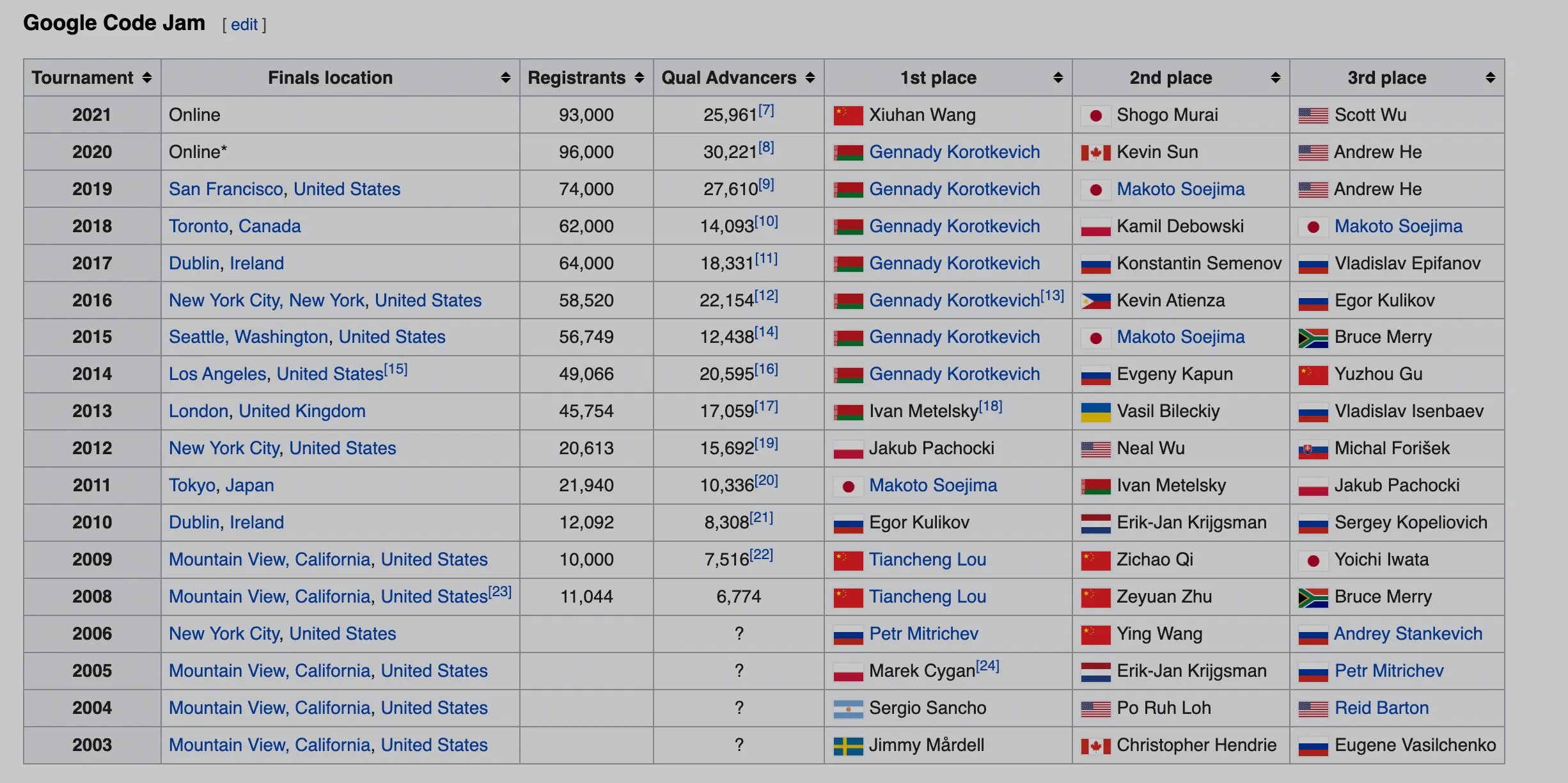This screenshot has height=783, width=1568.
Task: Click China flag beside Yuzhou Gu
Action: 1313,375
